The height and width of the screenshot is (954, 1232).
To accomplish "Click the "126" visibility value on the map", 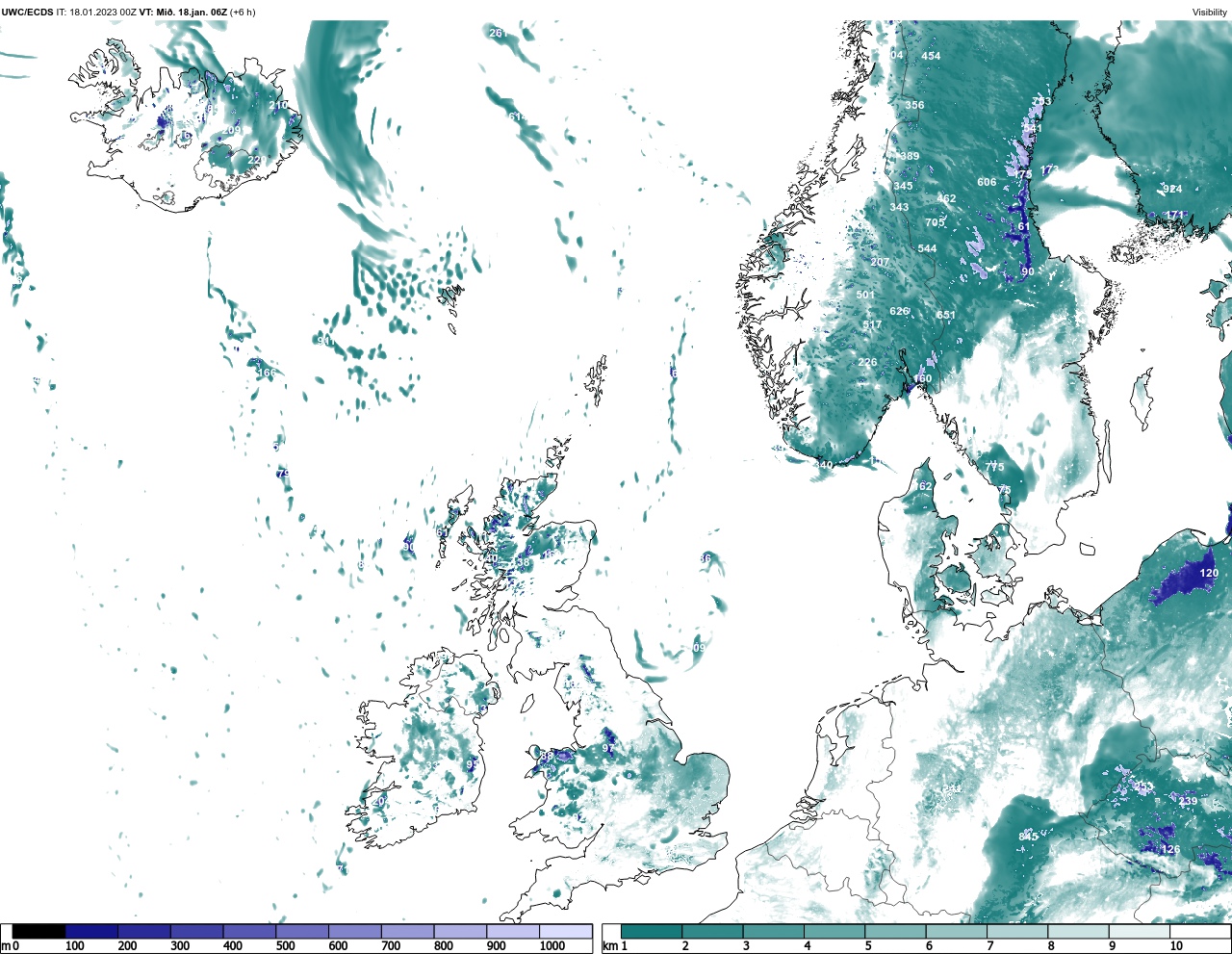I will pos(1170,849).
